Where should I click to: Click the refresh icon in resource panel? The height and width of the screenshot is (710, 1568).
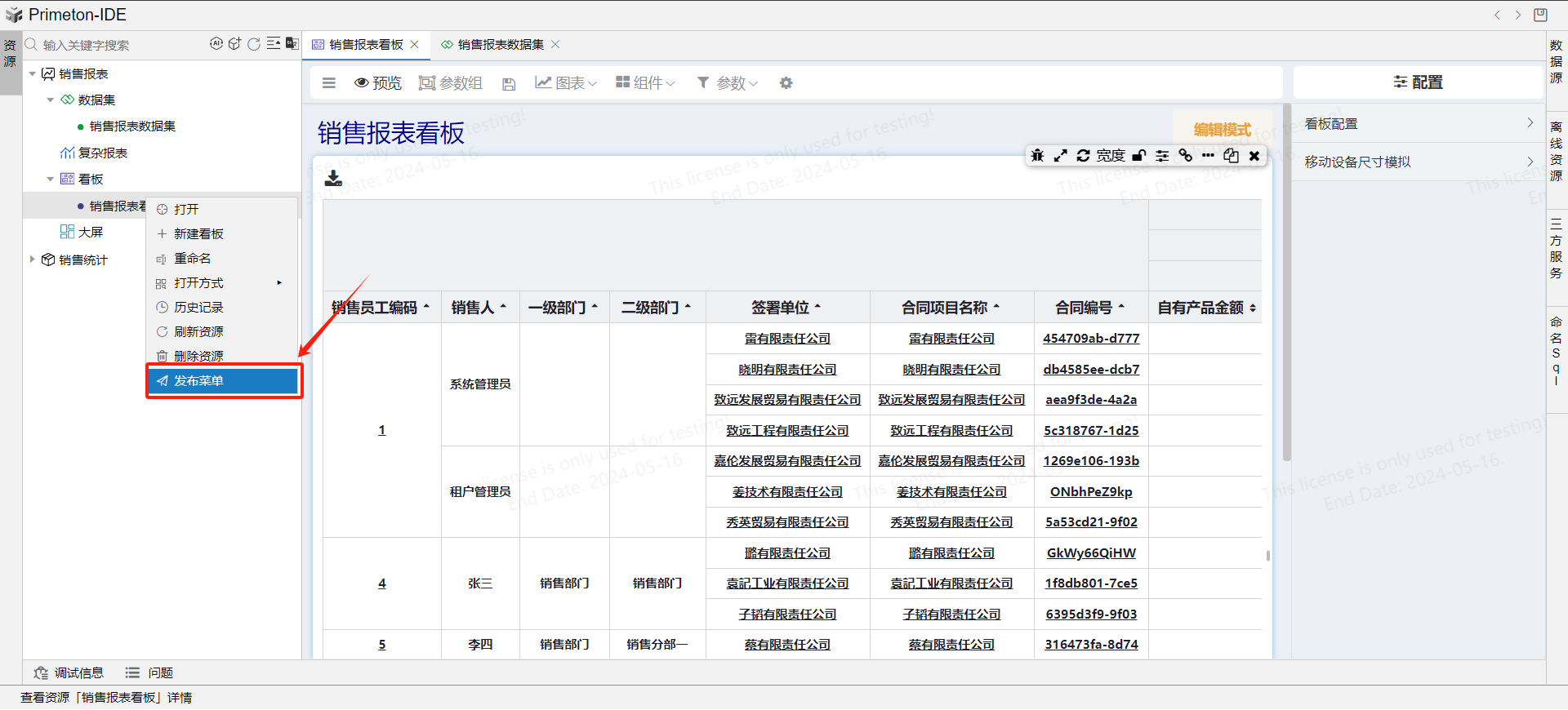point(254,44)
